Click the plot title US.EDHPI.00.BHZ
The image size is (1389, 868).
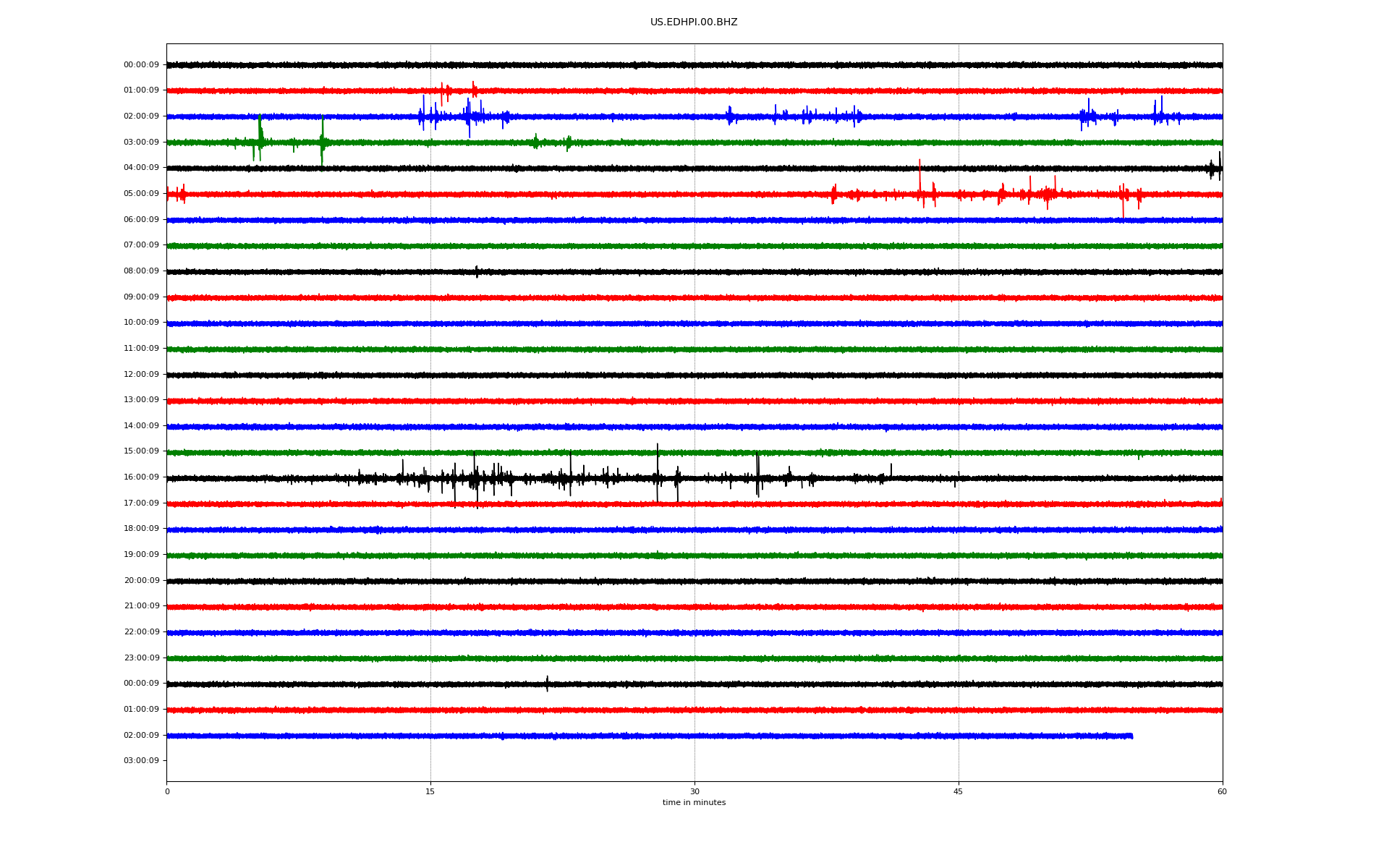click(694, 22)
